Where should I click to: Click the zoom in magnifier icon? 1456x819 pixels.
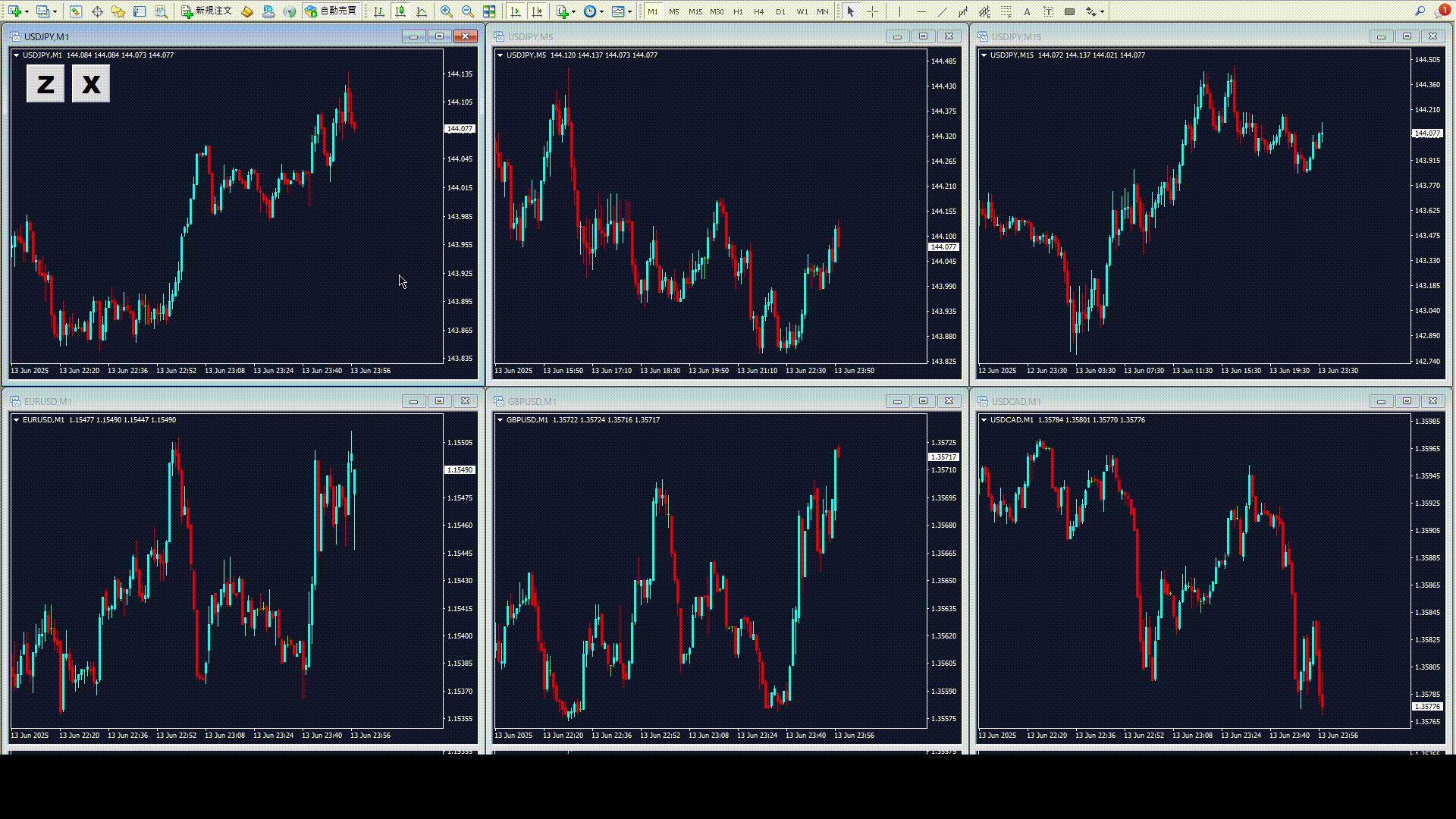coord(446,11)
